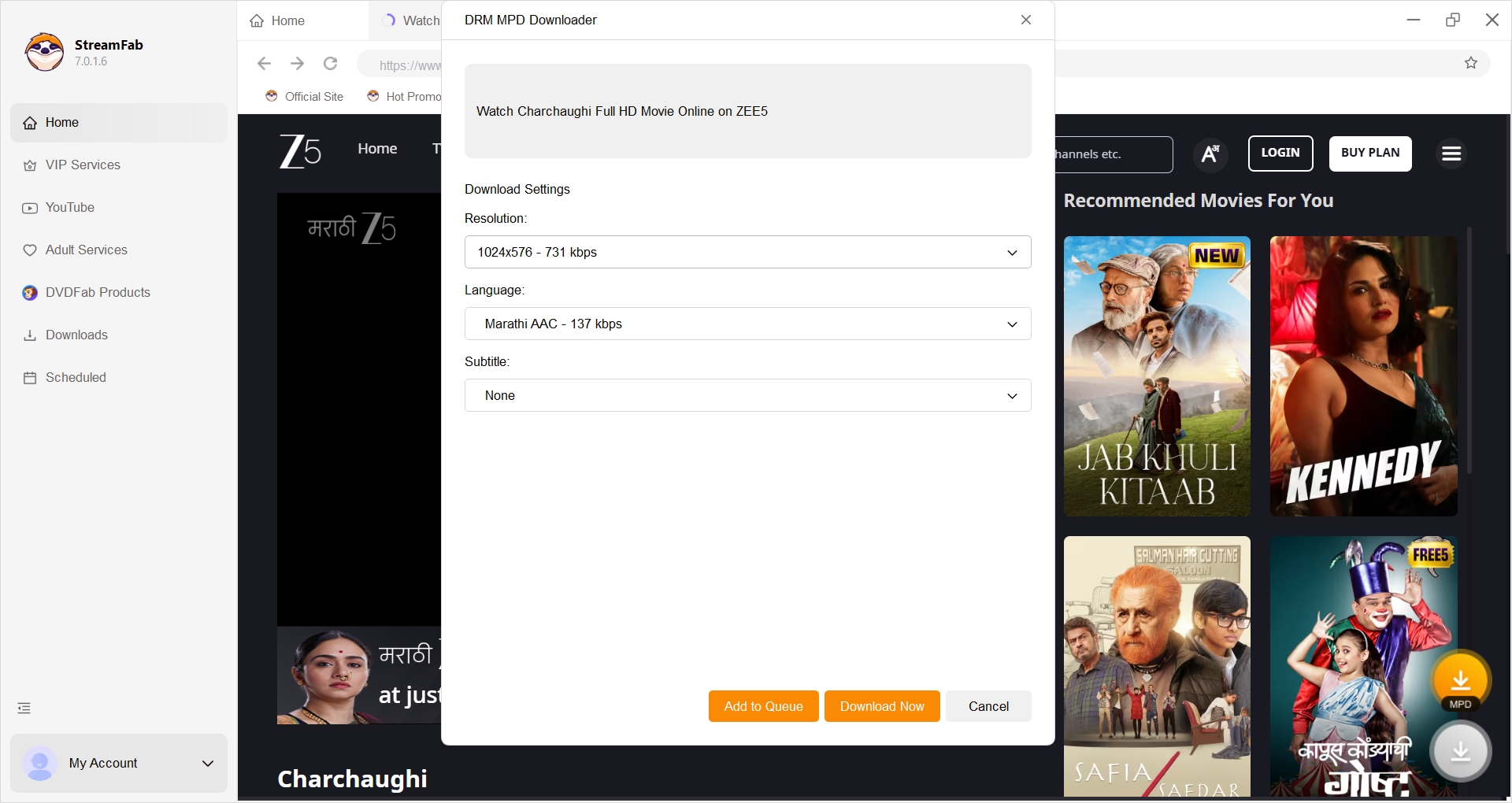
Task: View DVDFab Products in sidebar
Action: (97, 292)
